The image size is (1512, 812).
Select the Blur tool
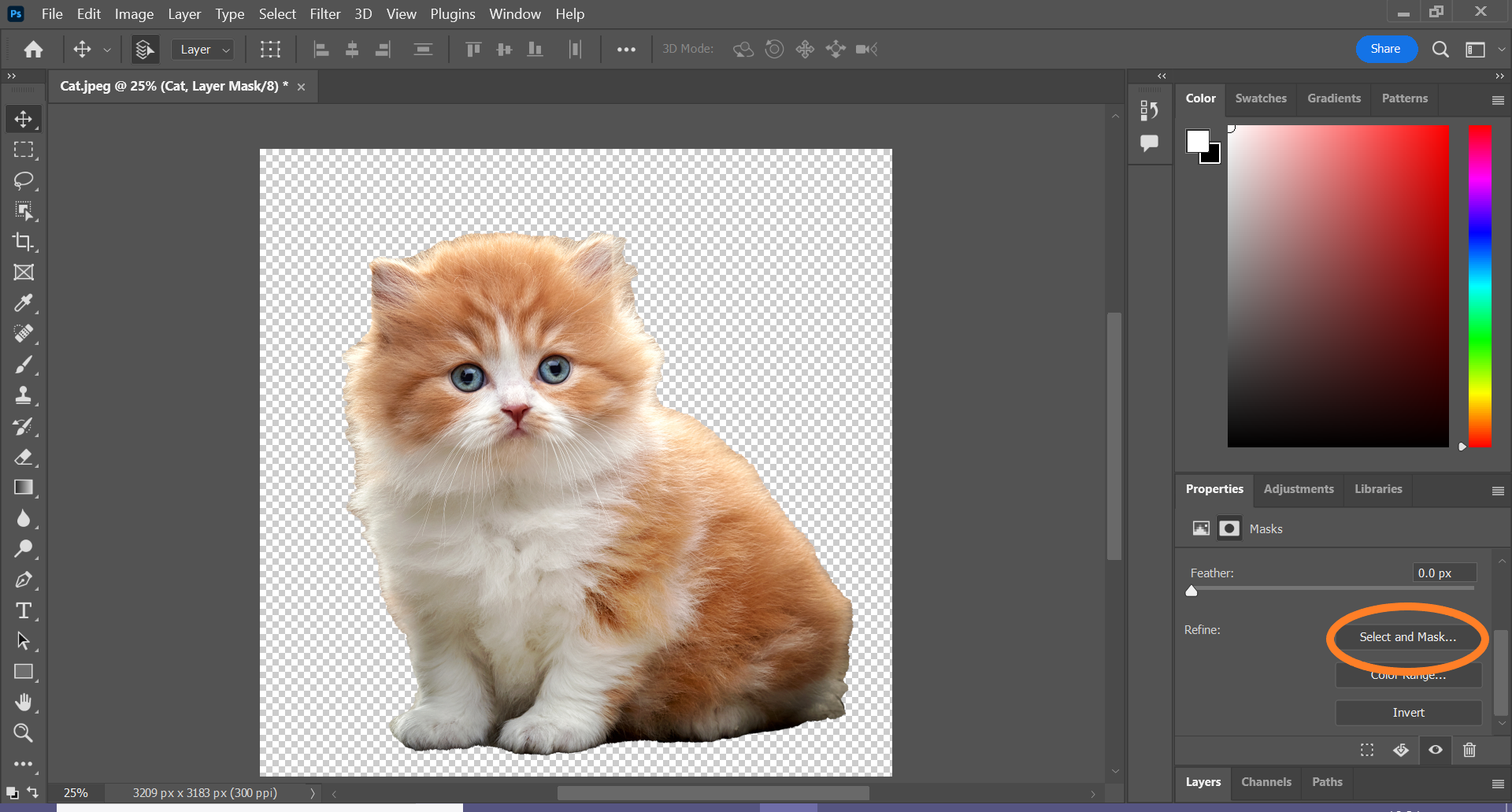pos(24,518)
